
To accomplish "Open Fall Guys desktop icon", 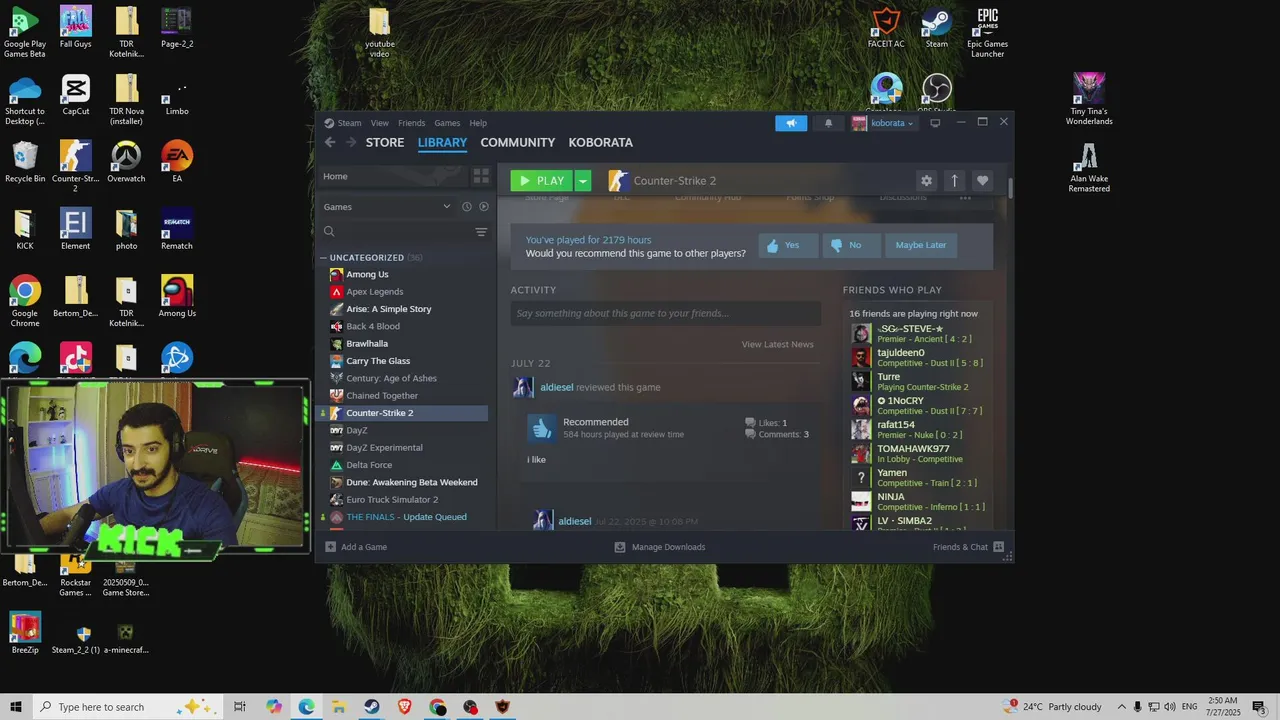I will [75, 28].
